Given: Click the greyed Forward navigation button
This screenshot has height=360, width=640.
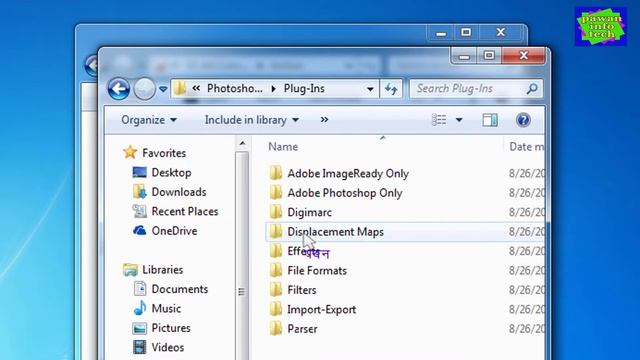Looking at the screenshot, I should point(144,89).
